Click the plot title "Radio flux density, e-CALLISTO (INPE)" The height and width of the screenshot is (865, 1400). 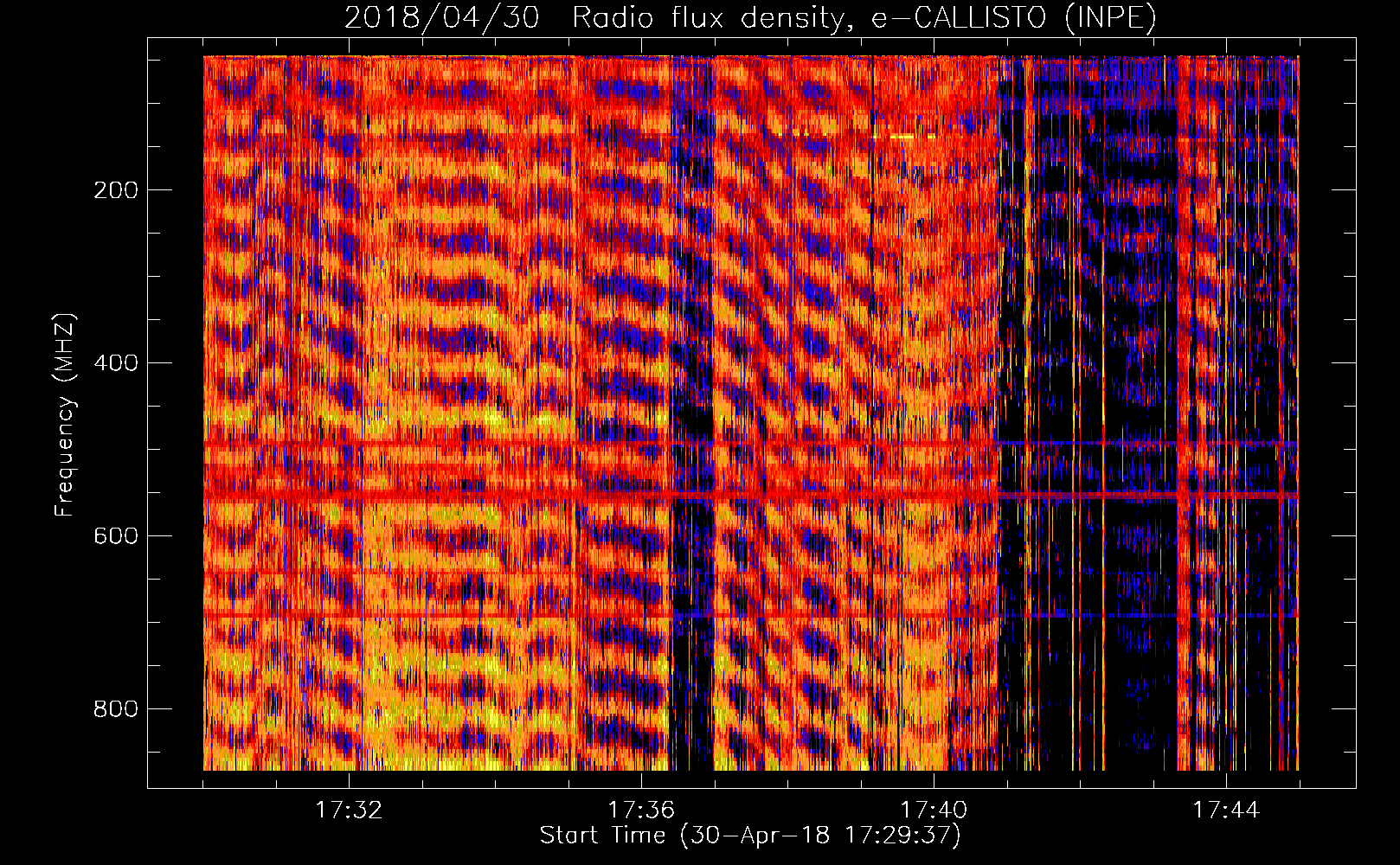(x=864, y=18)
